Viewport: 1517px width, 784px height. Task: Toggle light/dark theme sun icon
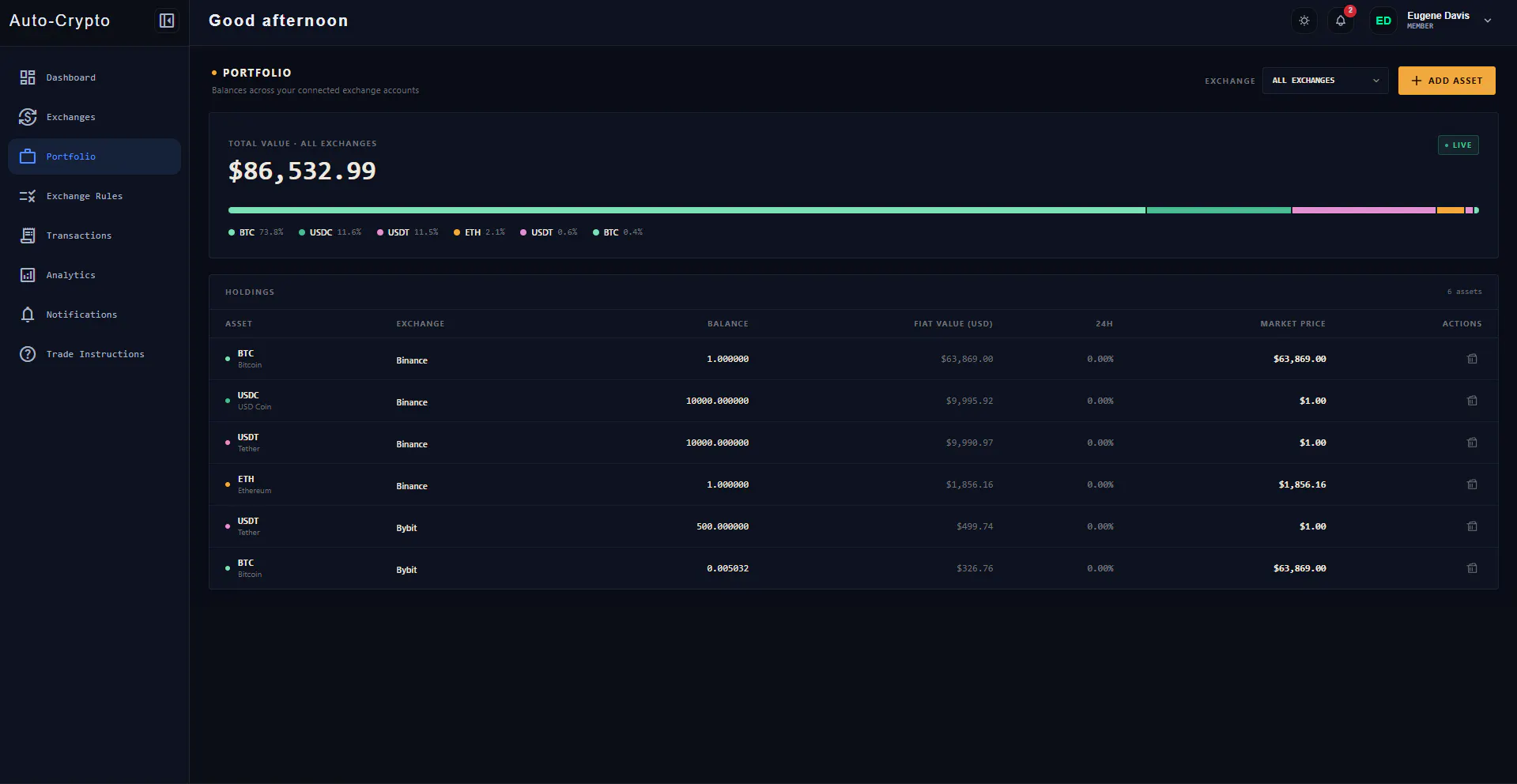[1304, 21]
